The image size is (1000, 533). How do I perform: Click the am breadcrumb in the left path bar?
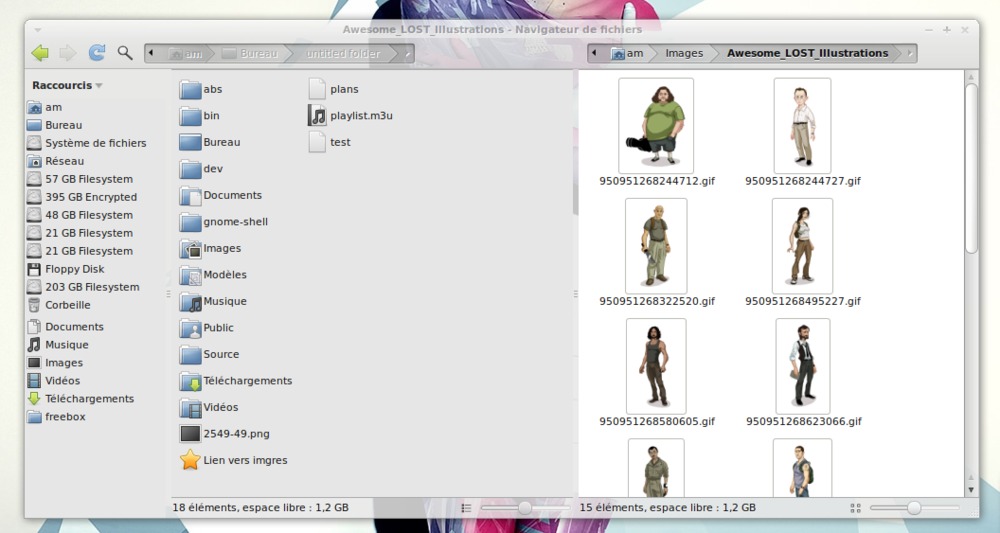pos(186,54)
